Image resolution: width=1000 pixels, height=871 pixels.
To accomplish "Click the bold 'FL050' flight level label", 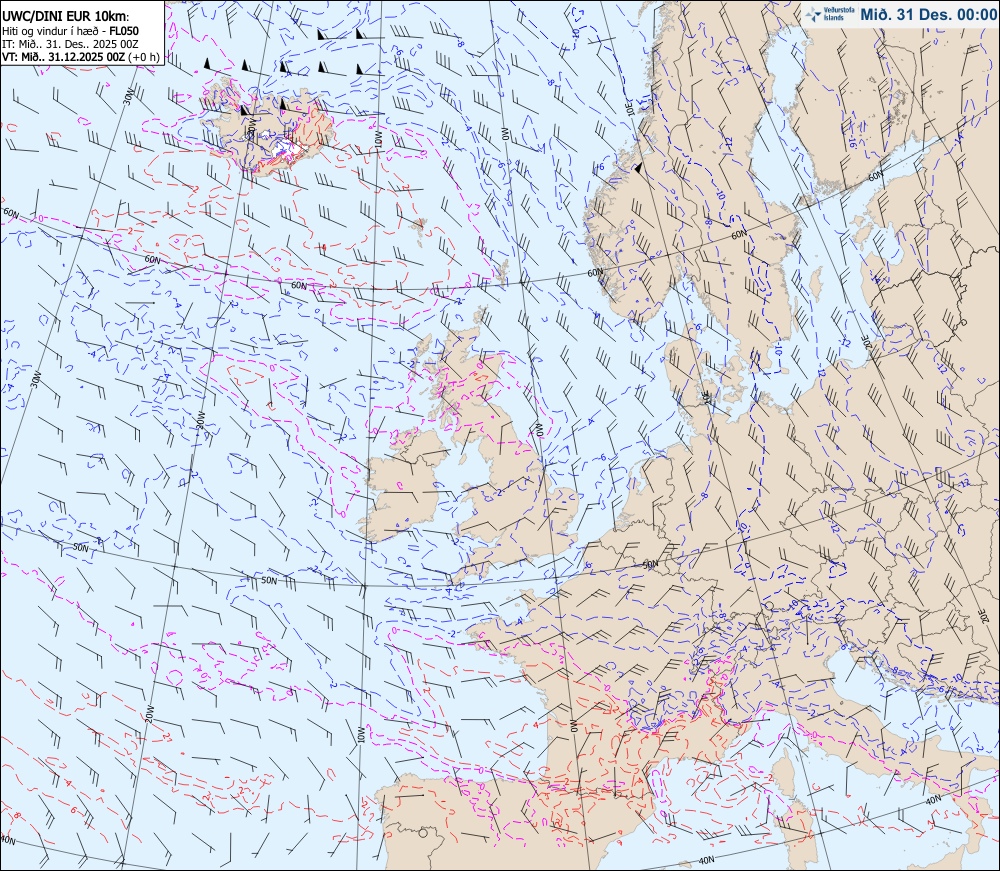I will (x=124, y=31).
